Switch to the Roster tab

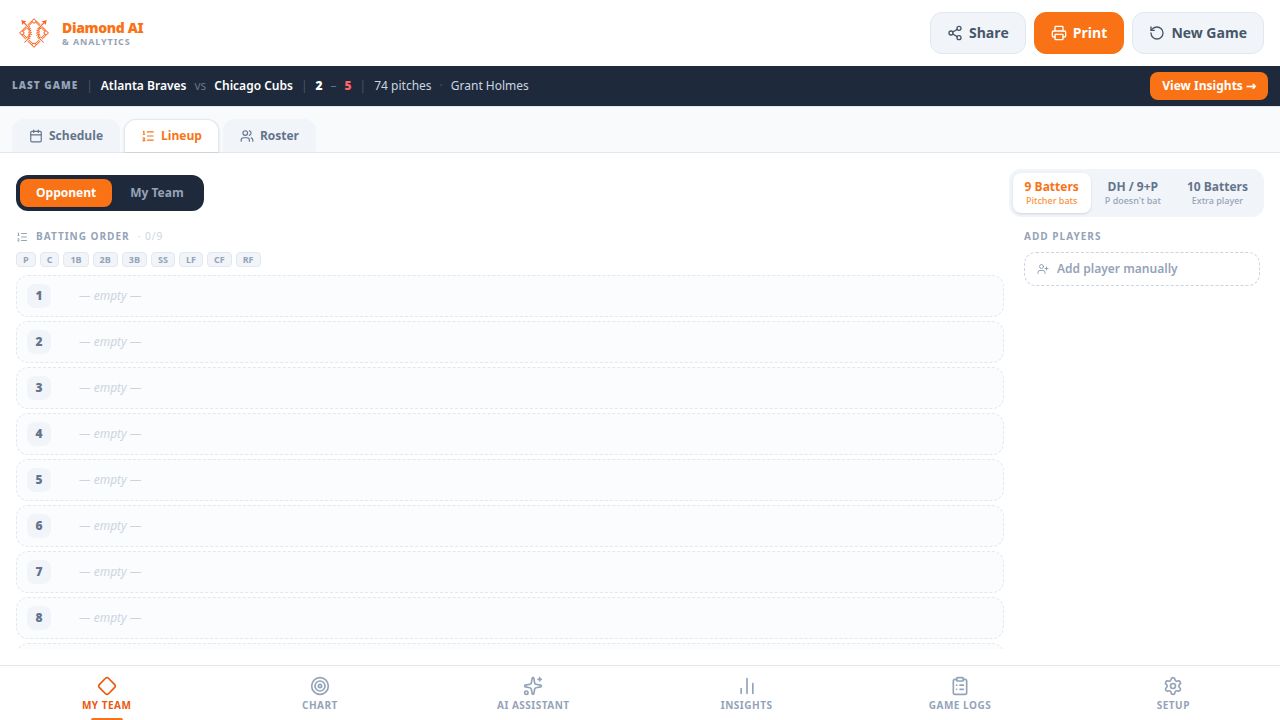269,136
